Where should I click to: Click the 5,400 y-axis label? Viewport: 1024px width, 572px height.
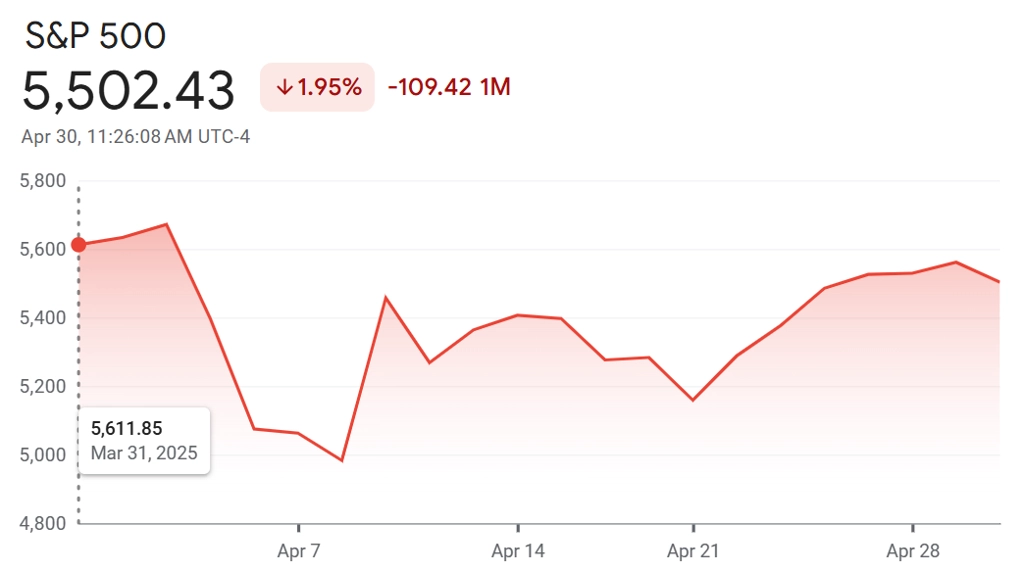coord(43,318)
